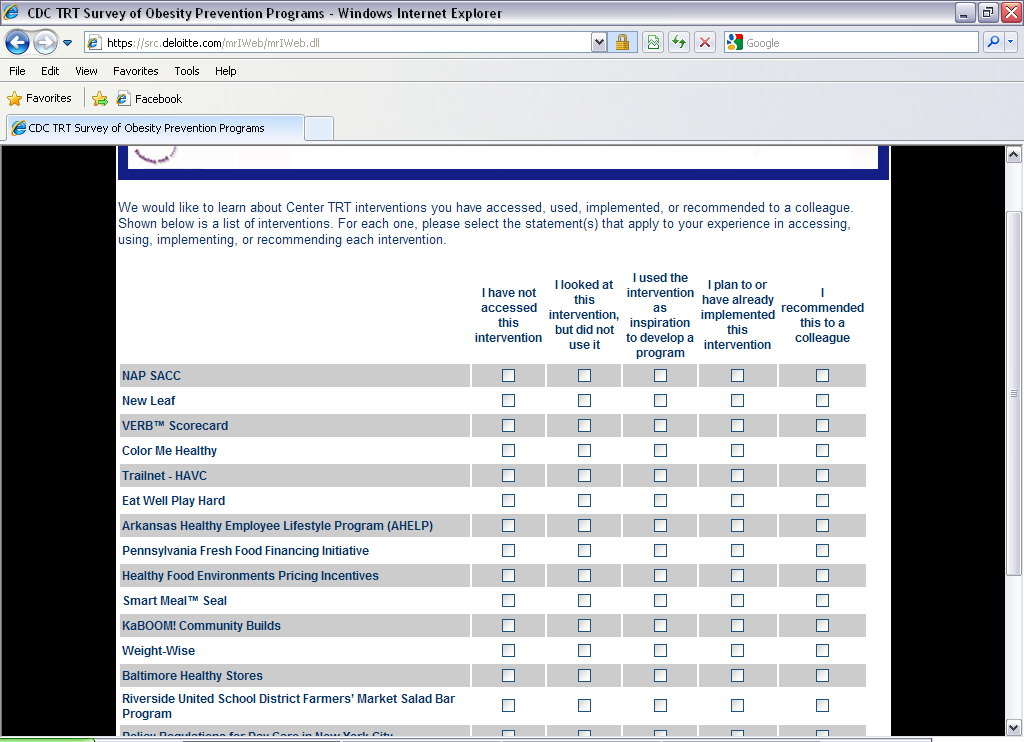Screen dimensions: 1024x742
Task: Click the Refresh page icon
Action: point(679,43)
